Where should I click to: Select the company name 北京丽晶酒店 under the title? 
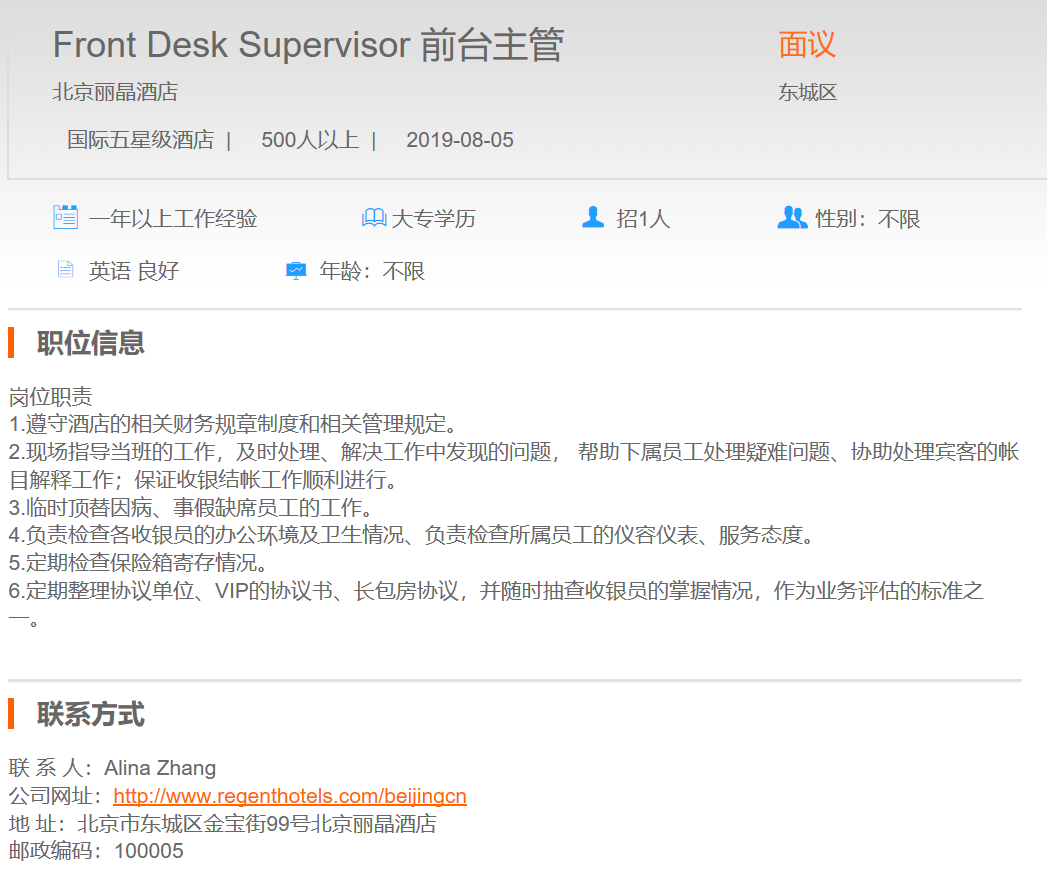[115, 93]
